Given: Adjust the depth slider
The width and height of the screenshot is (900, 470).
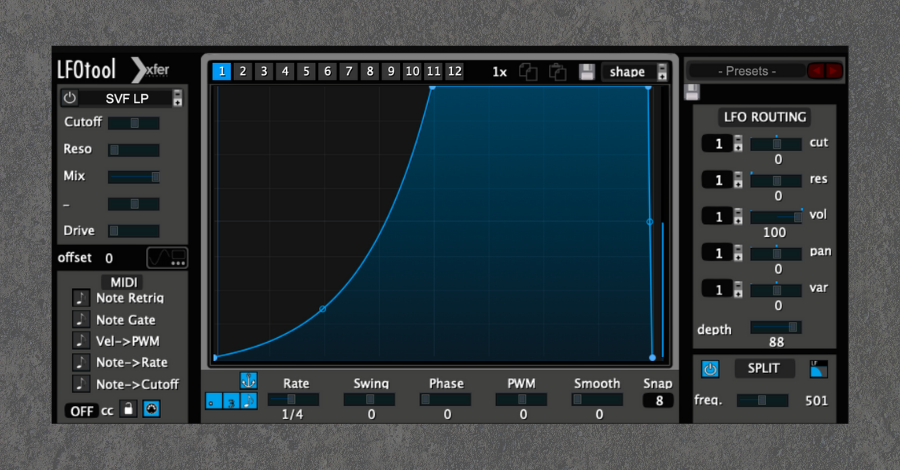Looking at the screenshot, I should (776, 327).
